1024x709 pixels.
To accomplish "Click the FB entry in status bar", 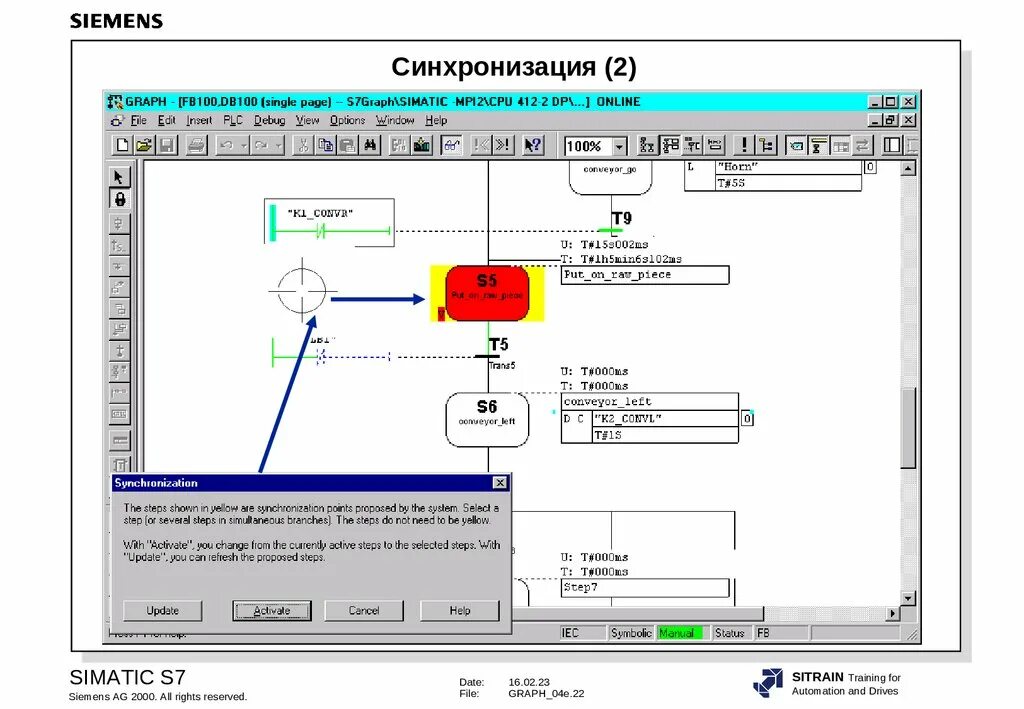I will click(782, 633).
